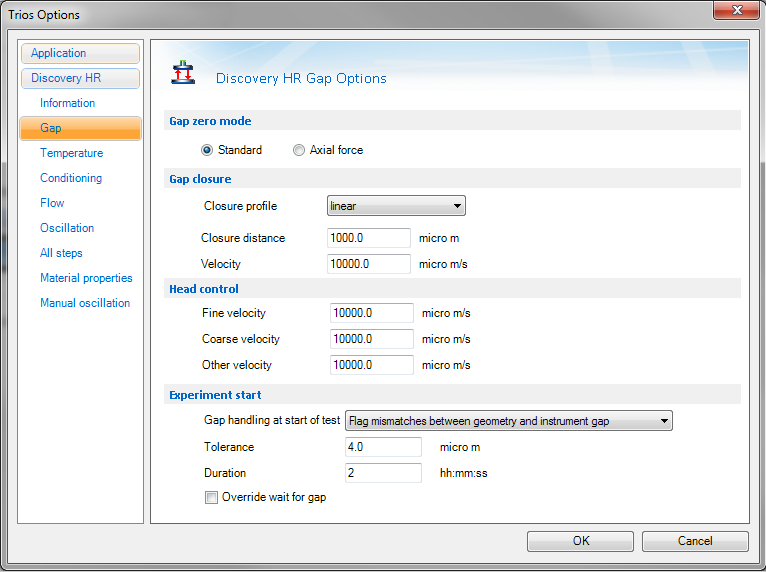
Task: Open the Flow options page
Action: pyautogui.click(x=52, y=203)
